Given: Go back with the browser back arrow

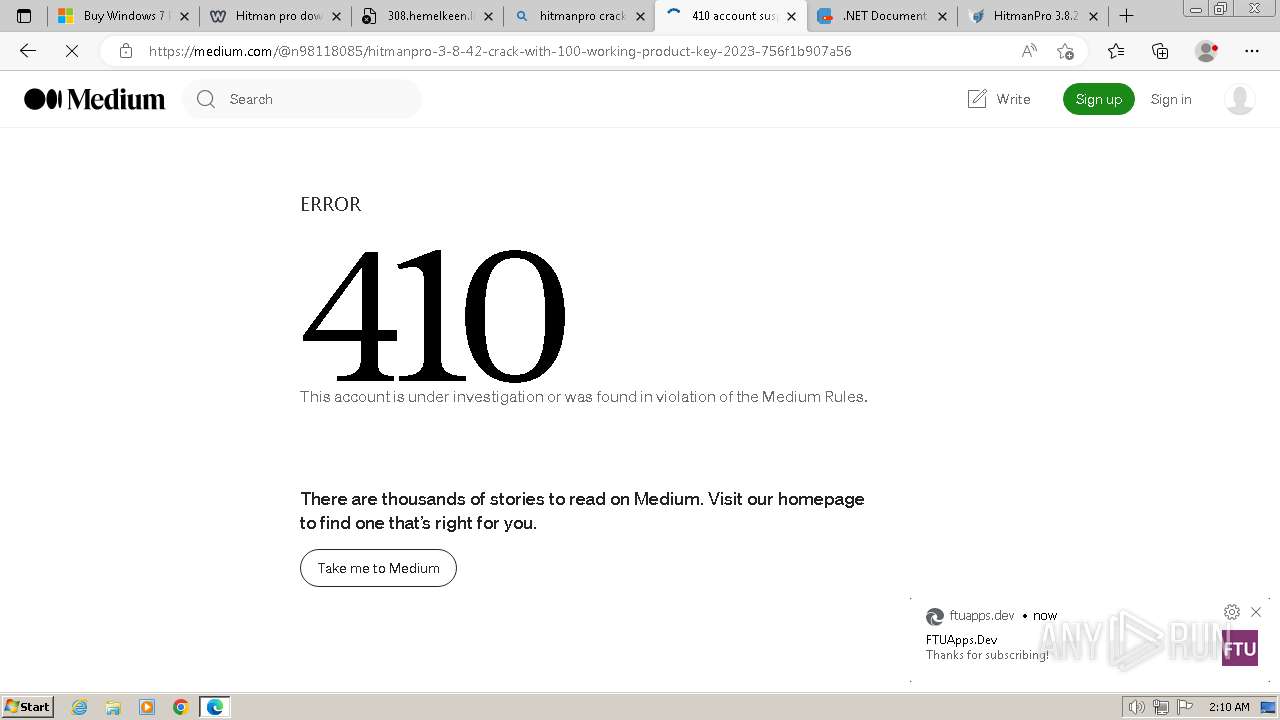Looking at the screenshot, I should click(28, 51).
